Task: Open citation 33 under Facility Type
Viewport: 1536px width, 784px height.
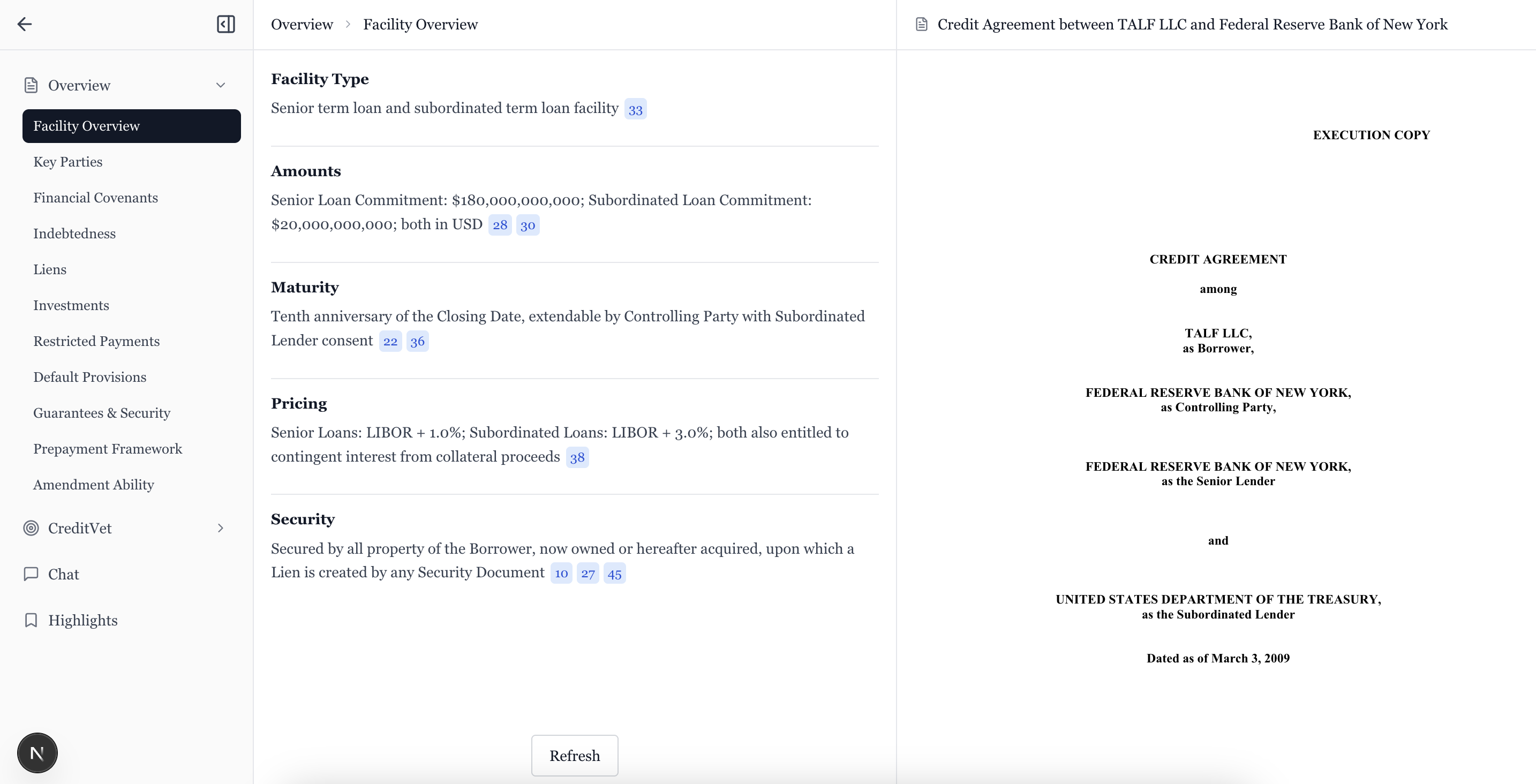Action: pyautogui.click(x=635, y=109)
